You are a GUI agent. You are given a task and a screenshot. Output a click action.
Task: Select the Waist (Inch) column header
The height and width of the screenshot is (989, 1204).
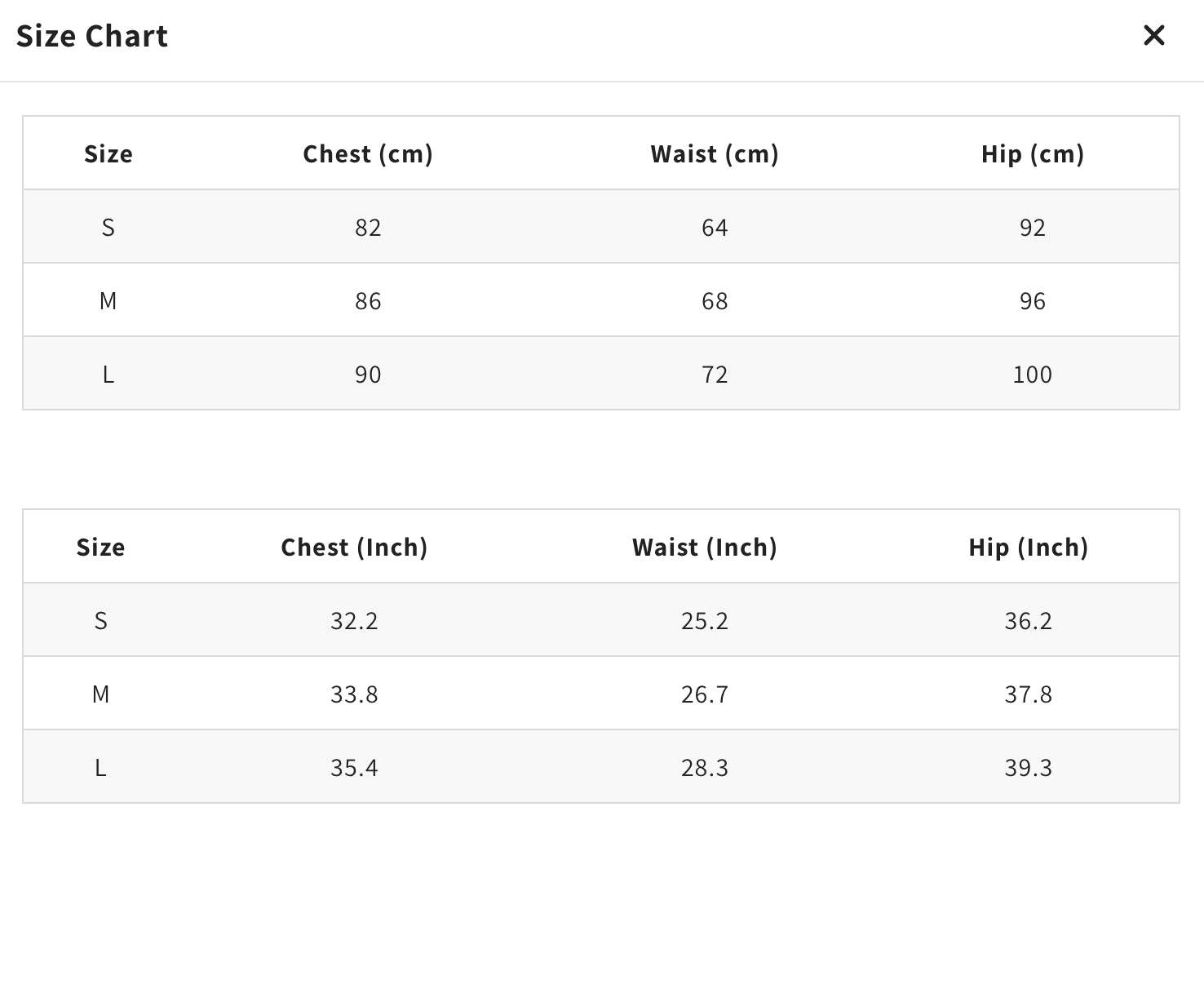[x=705, y=548]
